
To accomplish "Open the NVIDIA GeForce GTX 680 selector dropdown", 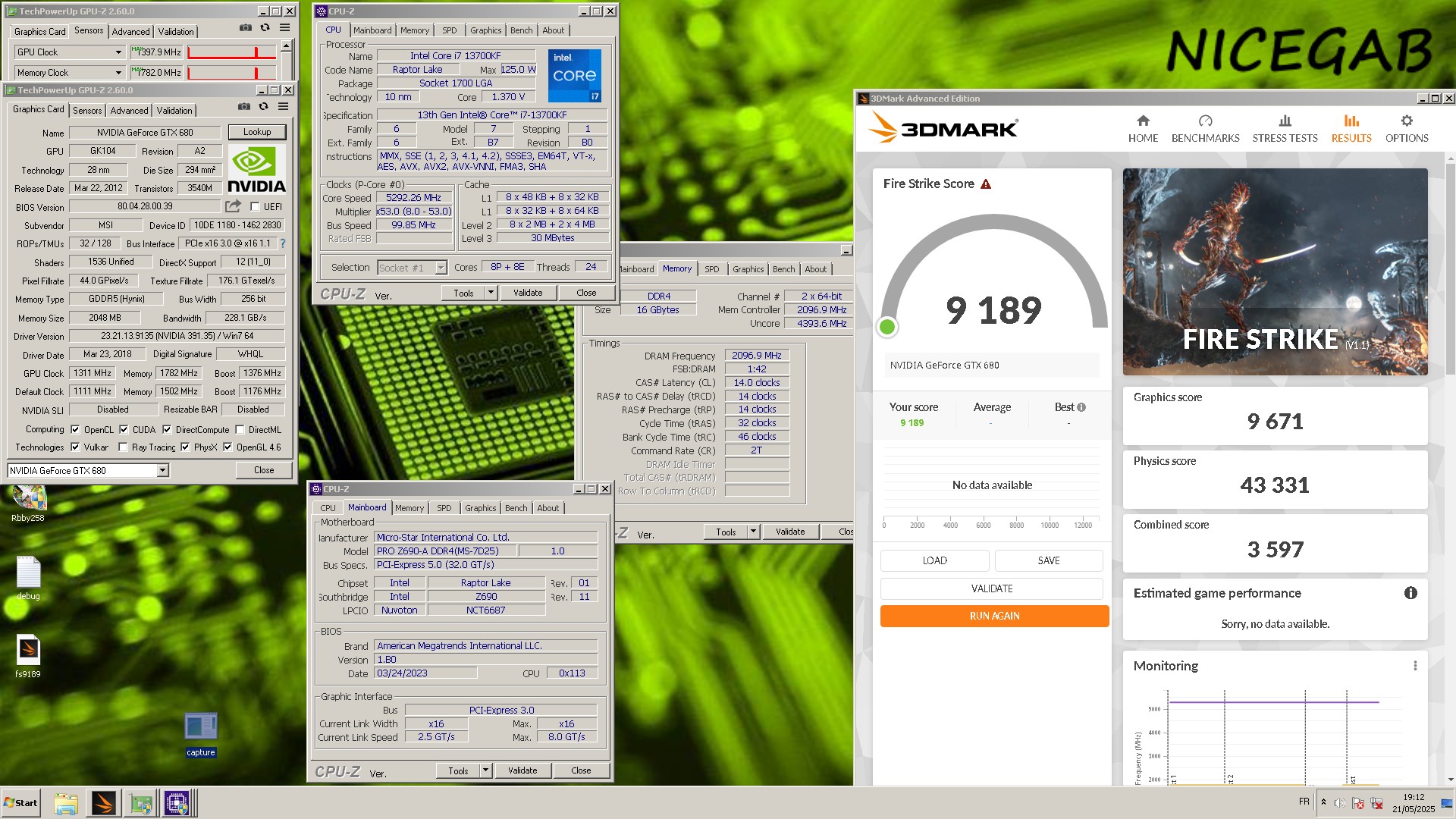I will pos(88,471).
